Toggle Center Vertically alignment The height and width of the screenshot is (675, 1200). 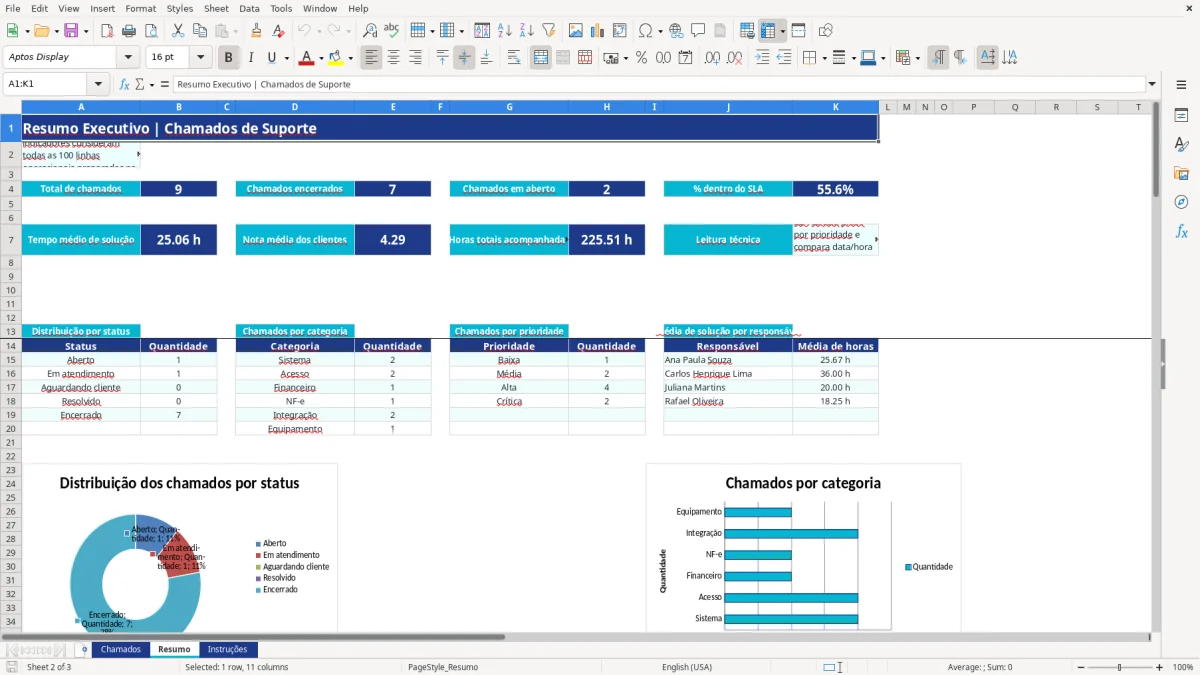464,58
